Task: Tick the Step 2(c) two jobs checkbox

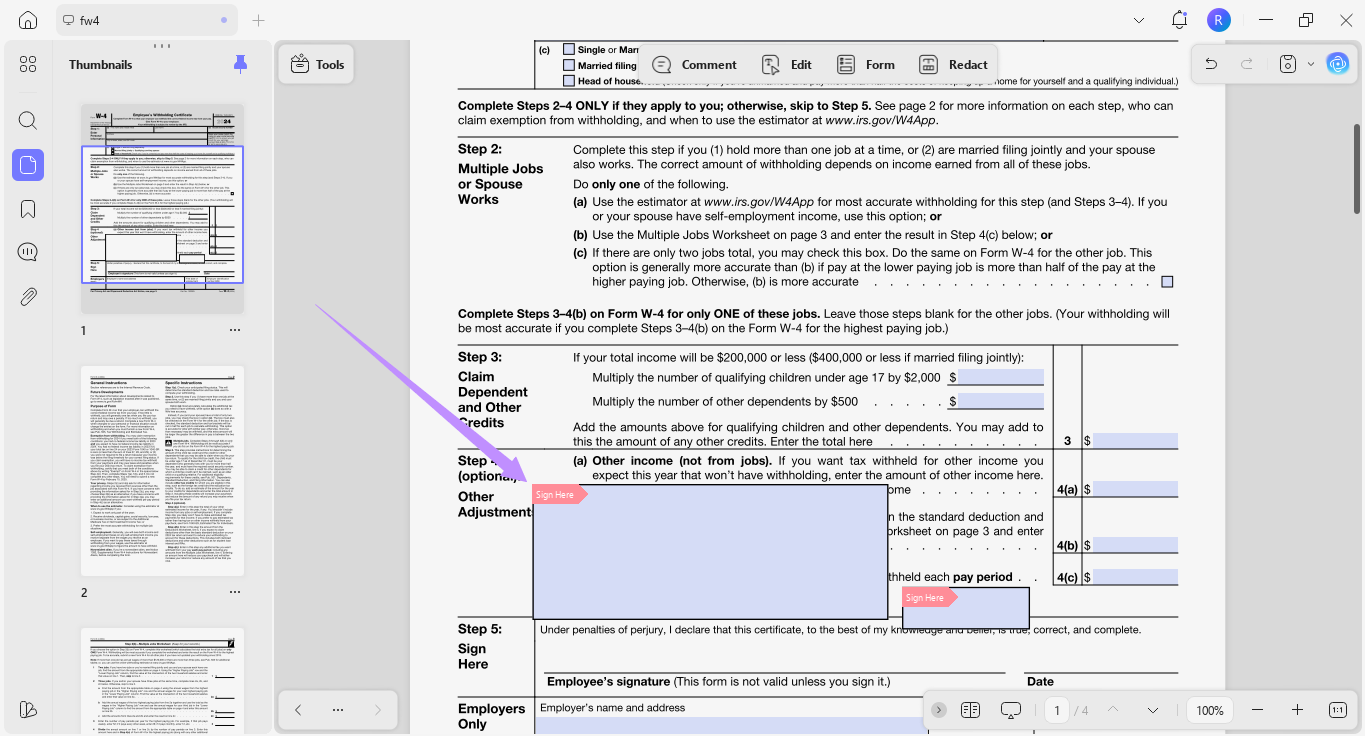Action: pos(1167,282)
